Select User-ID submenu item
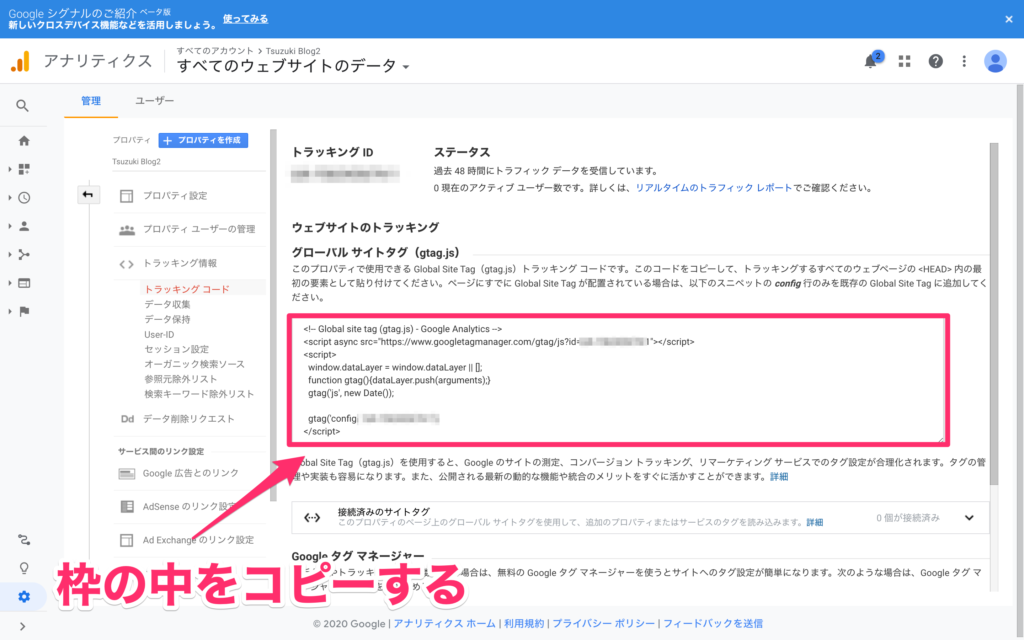The height and width of the screenshot is (640, 1024). 159,334
